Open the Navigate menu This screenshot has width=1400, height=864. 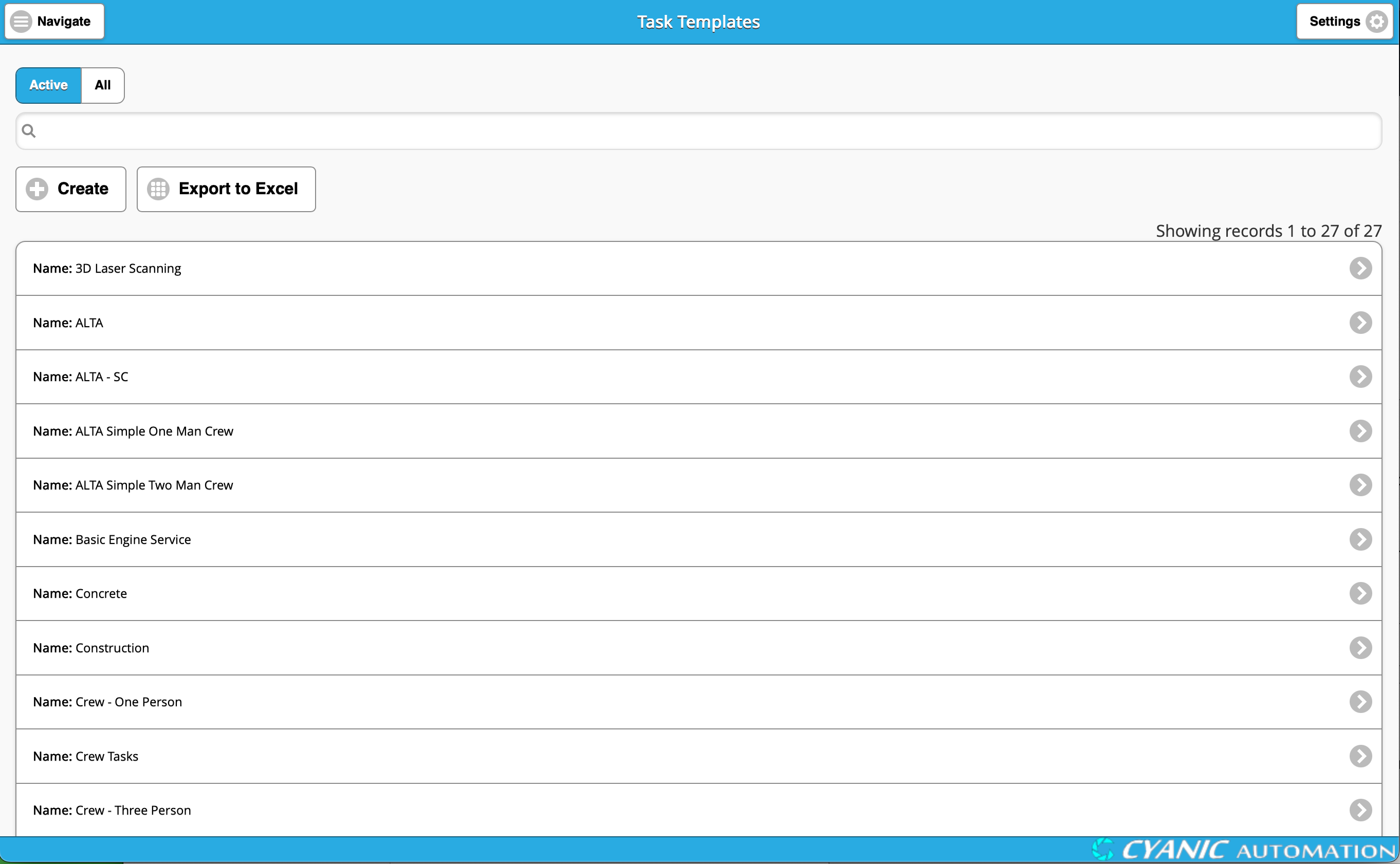54,22
